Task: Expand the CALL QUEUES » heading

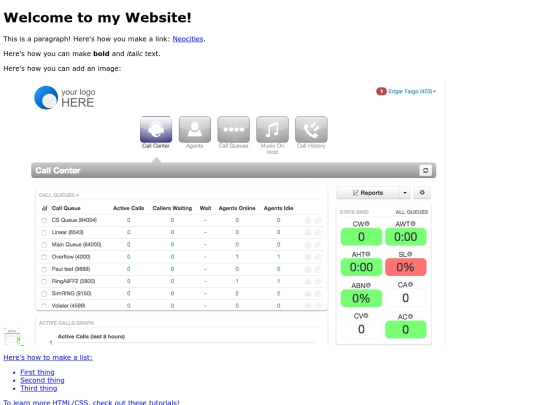Action: pos(59,195)
